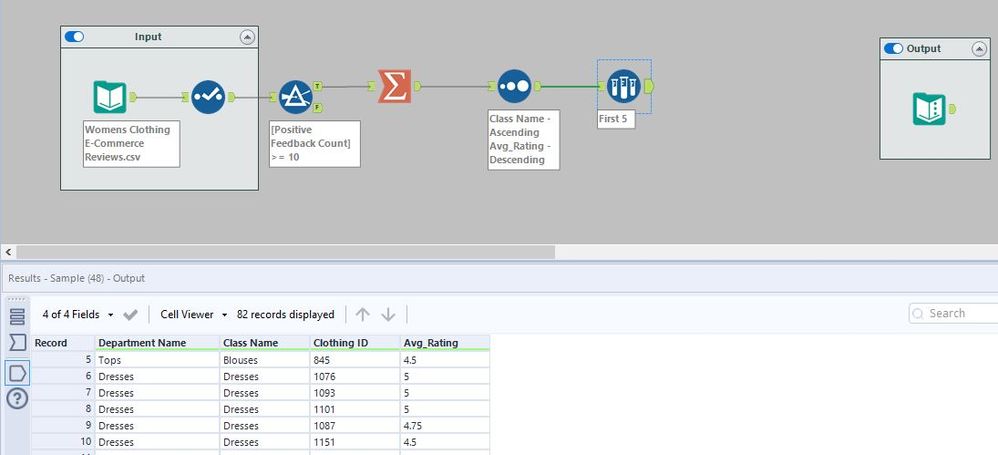
Task: Select Clothing ID cell 1087
Action: [355, 426]
